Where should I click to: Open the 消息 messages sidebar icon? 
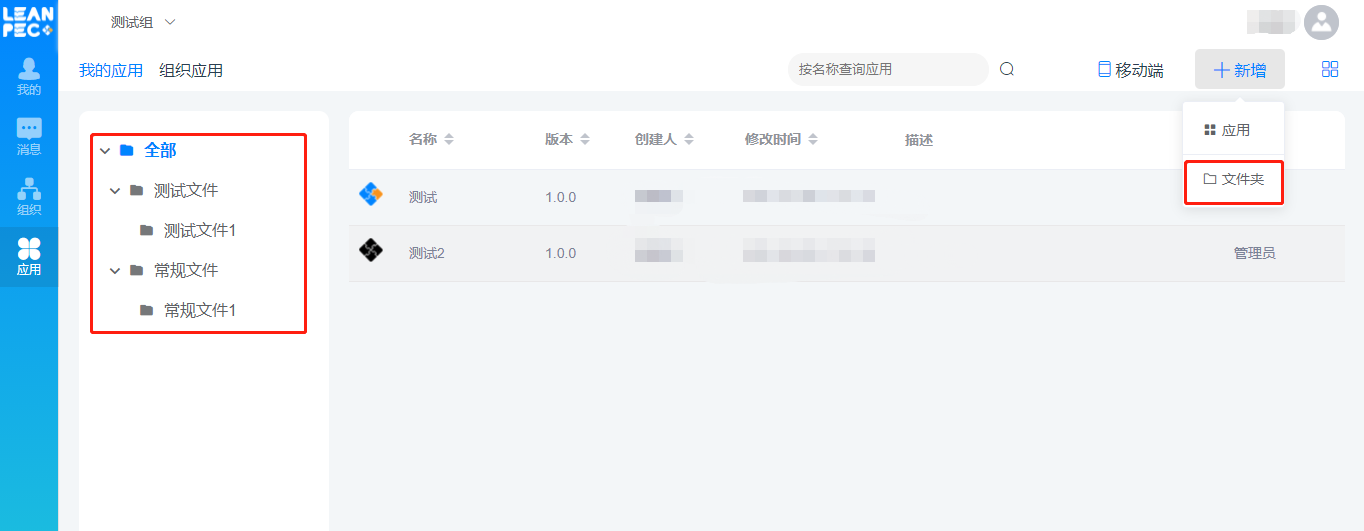coord(29,136)
